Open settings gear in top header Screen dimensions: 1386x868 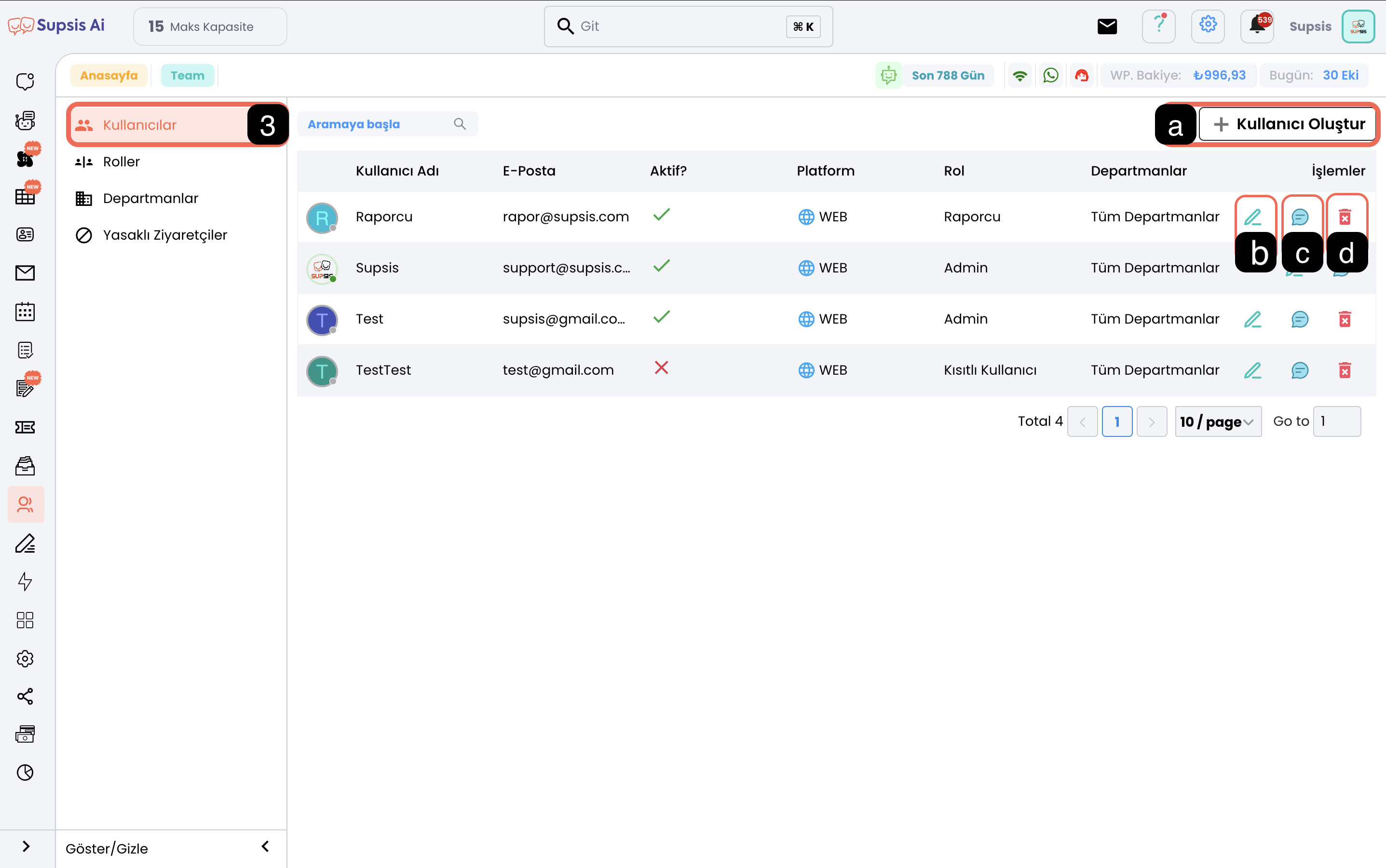click(x=1208, y=27)
